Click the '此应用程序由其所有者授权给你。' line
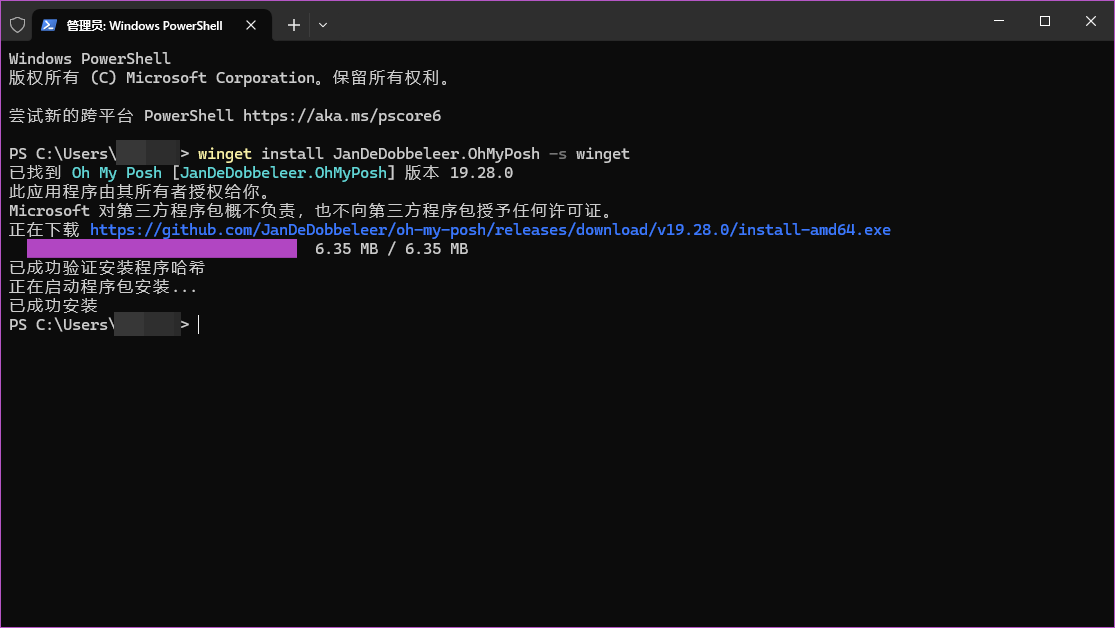 (x=139, y=192)
